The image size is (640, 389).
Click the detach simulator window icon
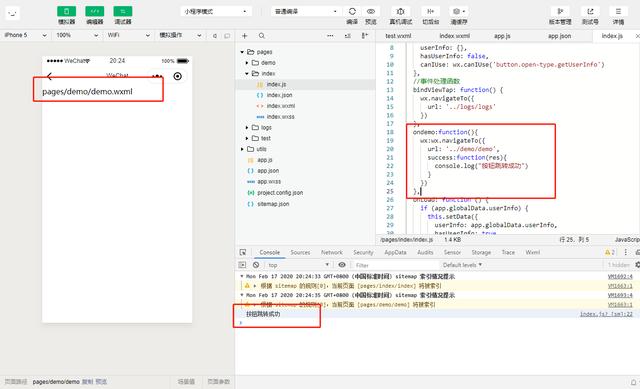coord(227,36)
